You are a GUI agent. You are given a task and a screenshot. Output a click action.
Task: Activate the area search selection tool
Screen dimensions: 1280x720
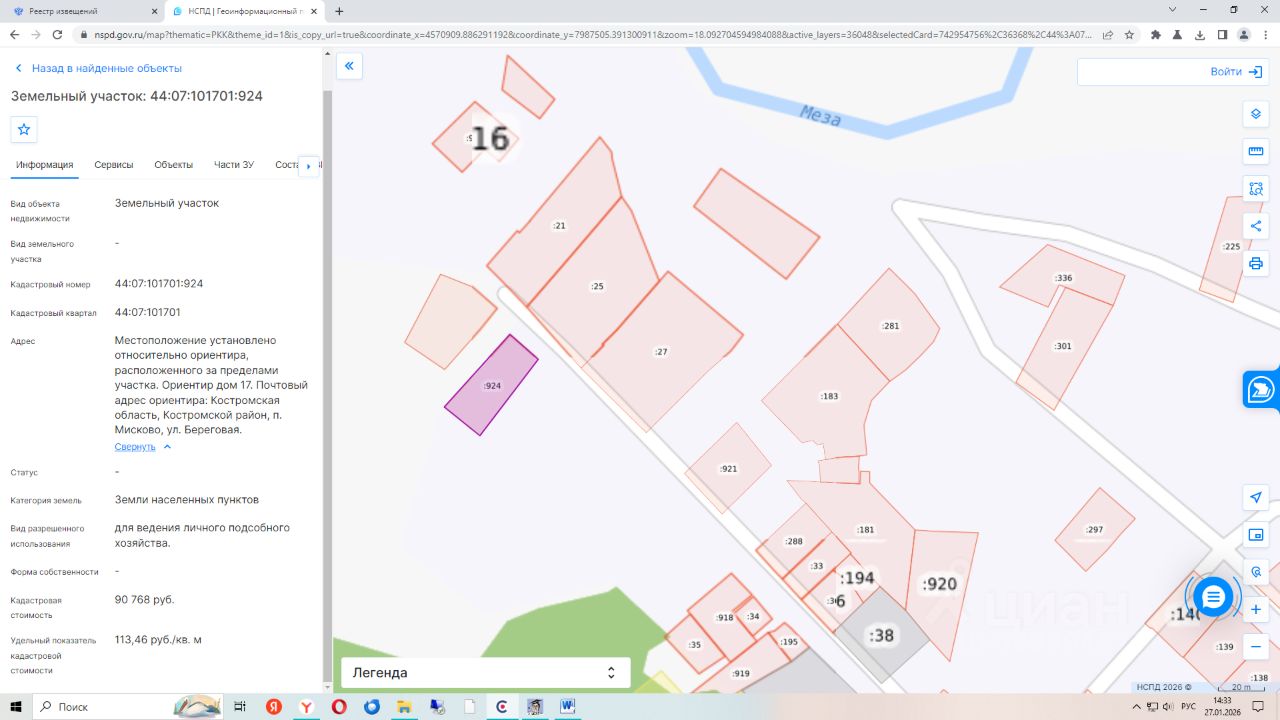(x=1256, y=189)
